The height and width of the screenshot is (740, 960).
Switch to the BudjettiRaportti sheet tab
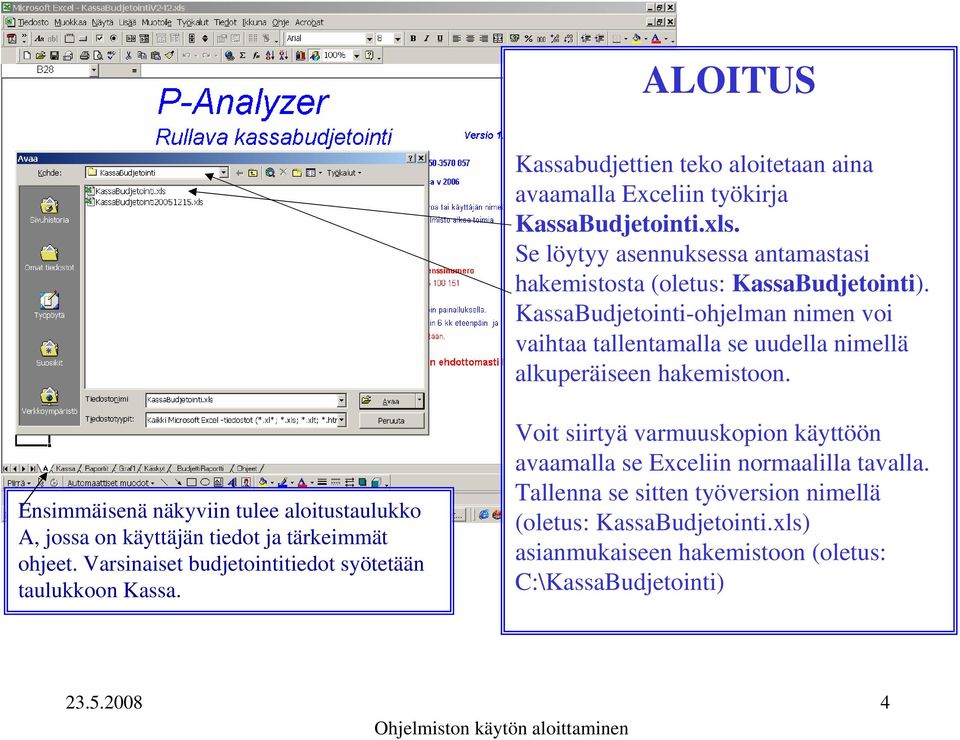(200, 469)
